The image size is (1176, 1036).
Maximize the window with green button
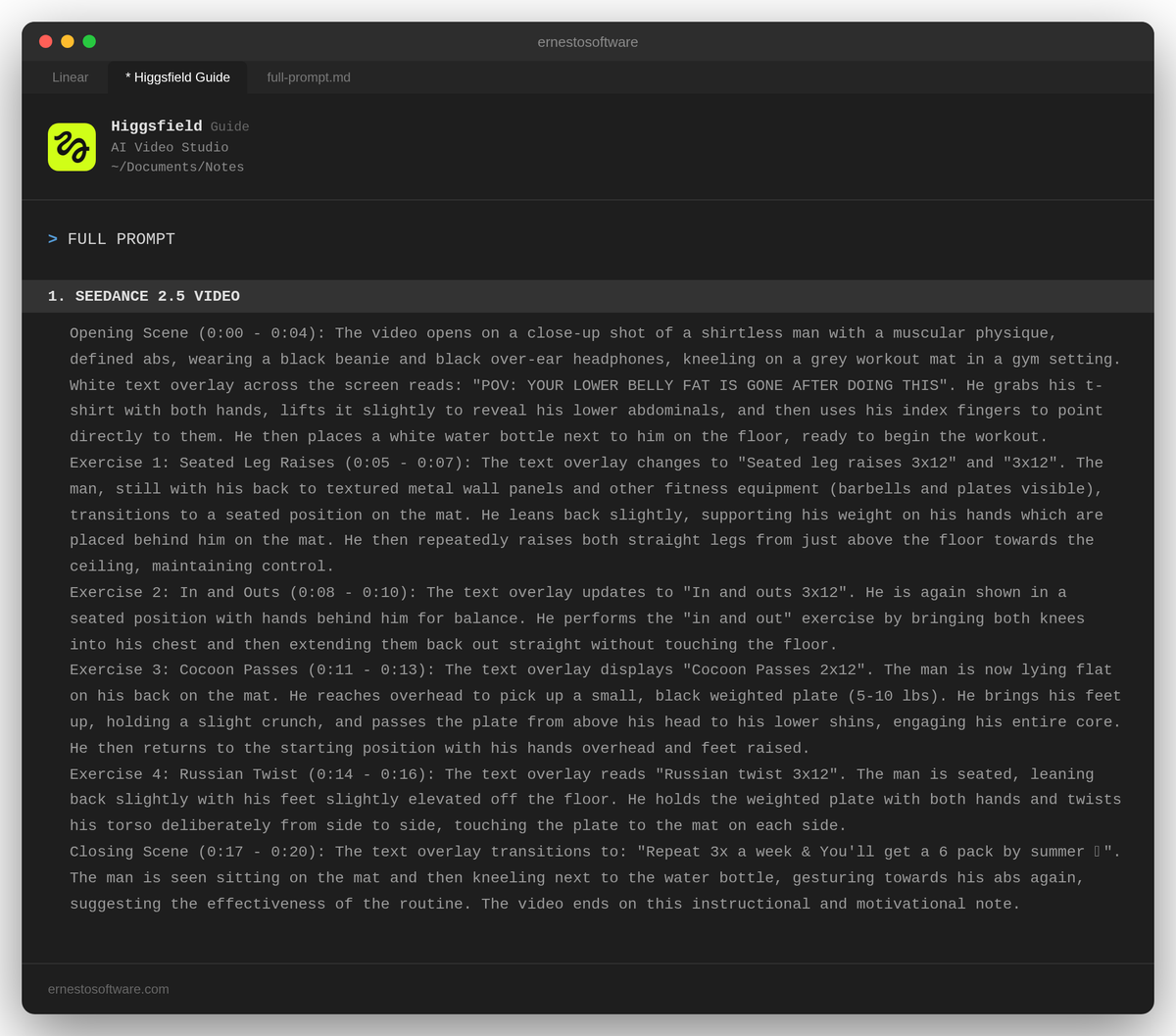[x=89, y=41]
